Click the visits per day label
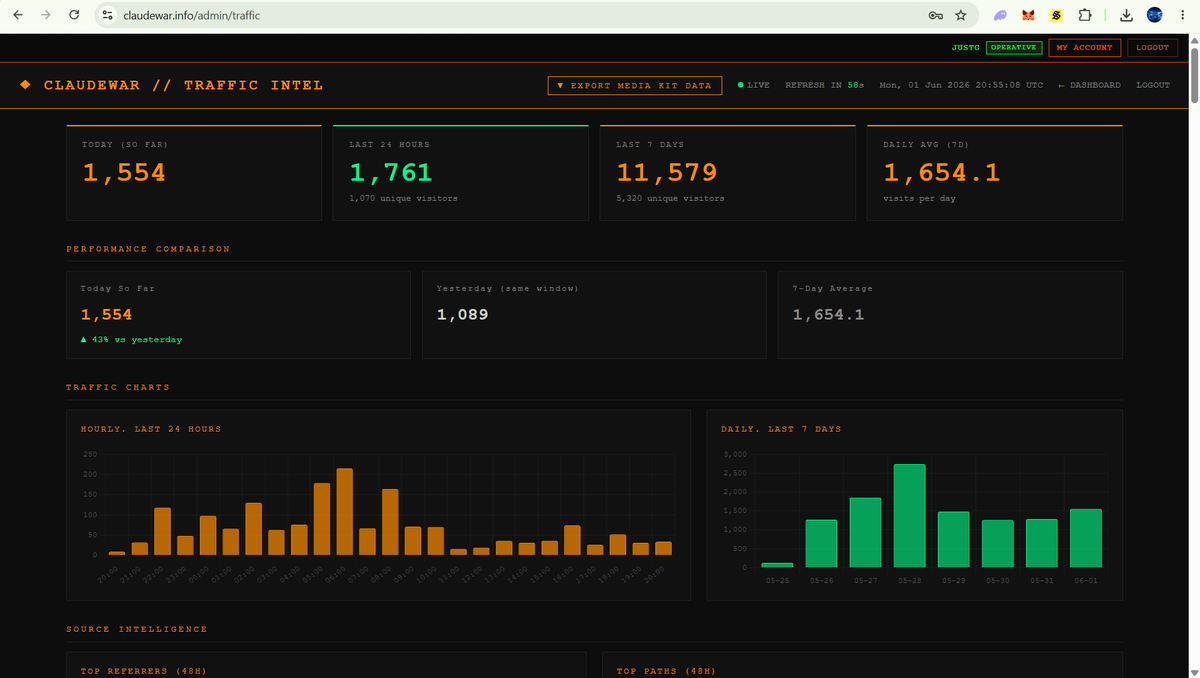 click(919, 198)
